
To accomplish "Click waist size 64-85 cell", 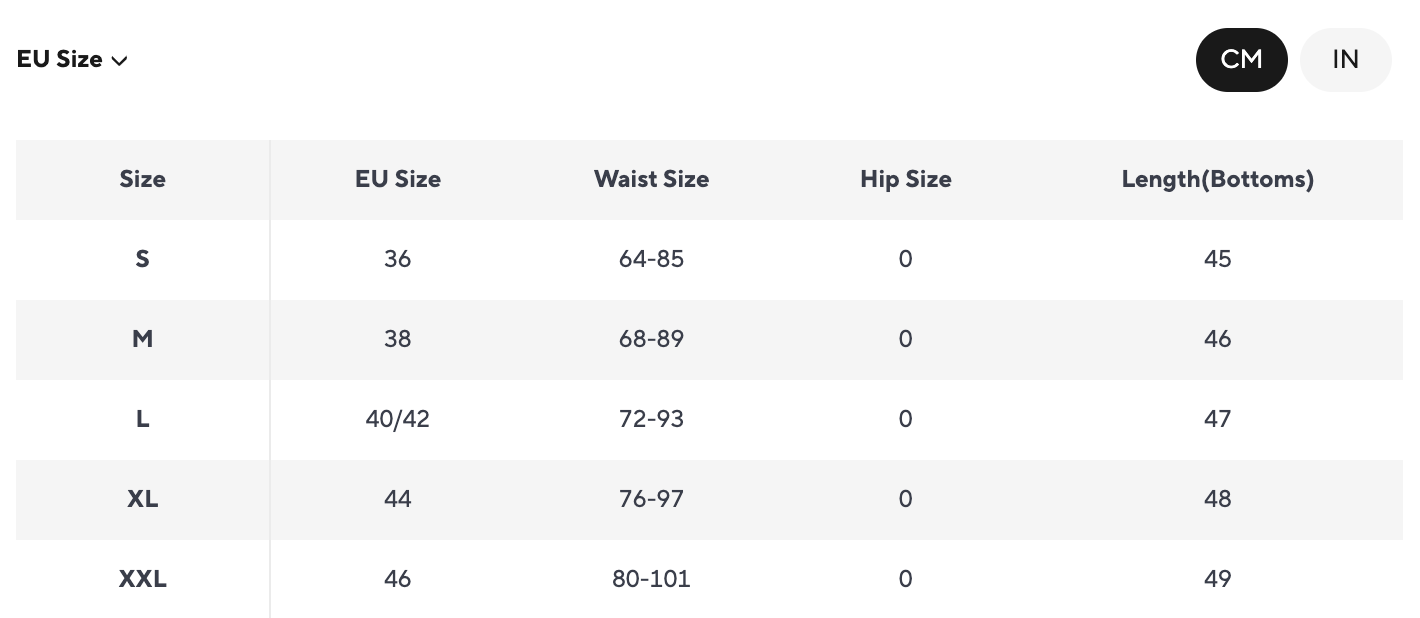I will pyautogui.click(x=651, y=259).
